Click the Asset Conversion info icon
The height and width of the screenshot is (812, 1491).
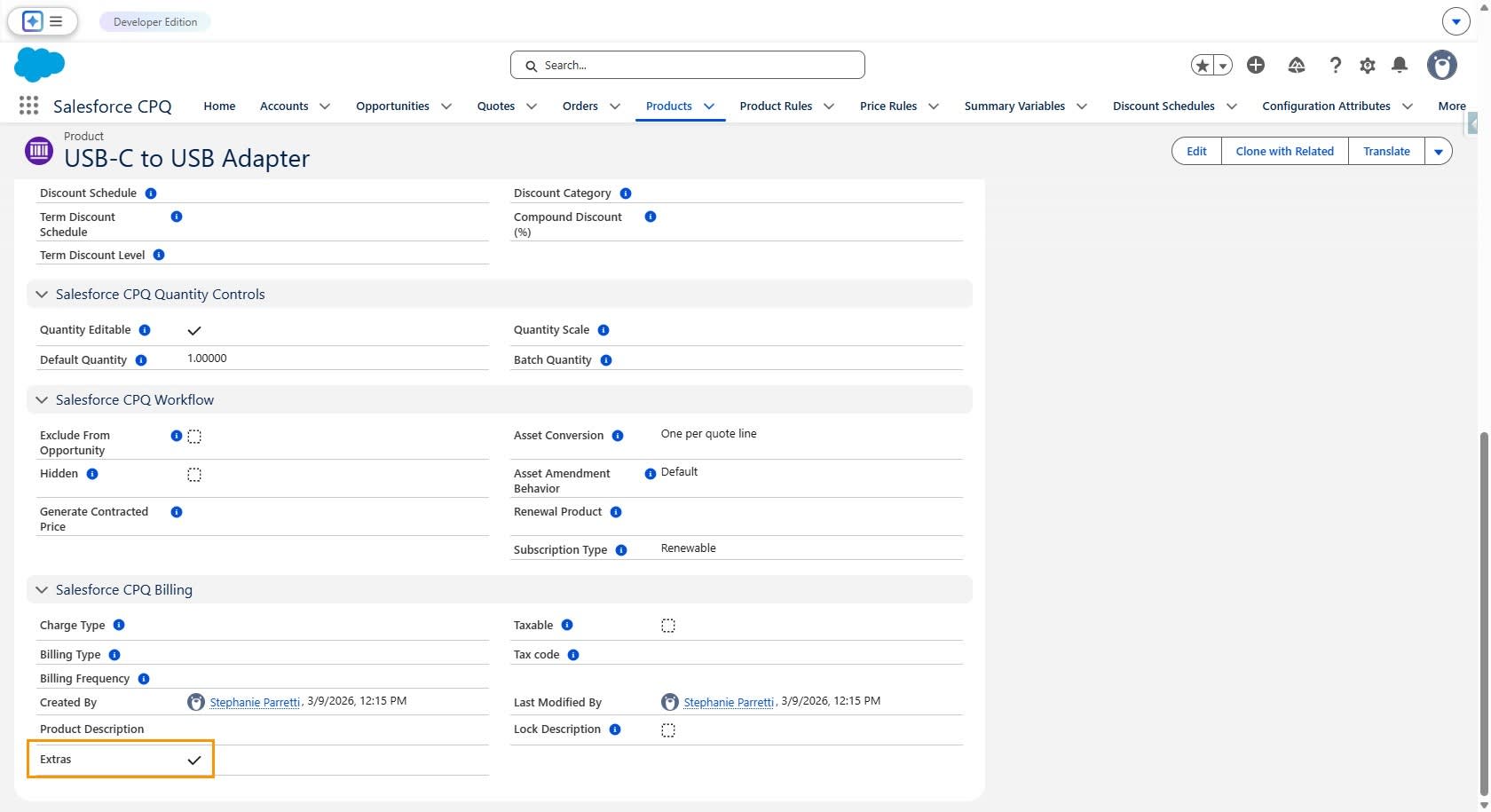618,436
